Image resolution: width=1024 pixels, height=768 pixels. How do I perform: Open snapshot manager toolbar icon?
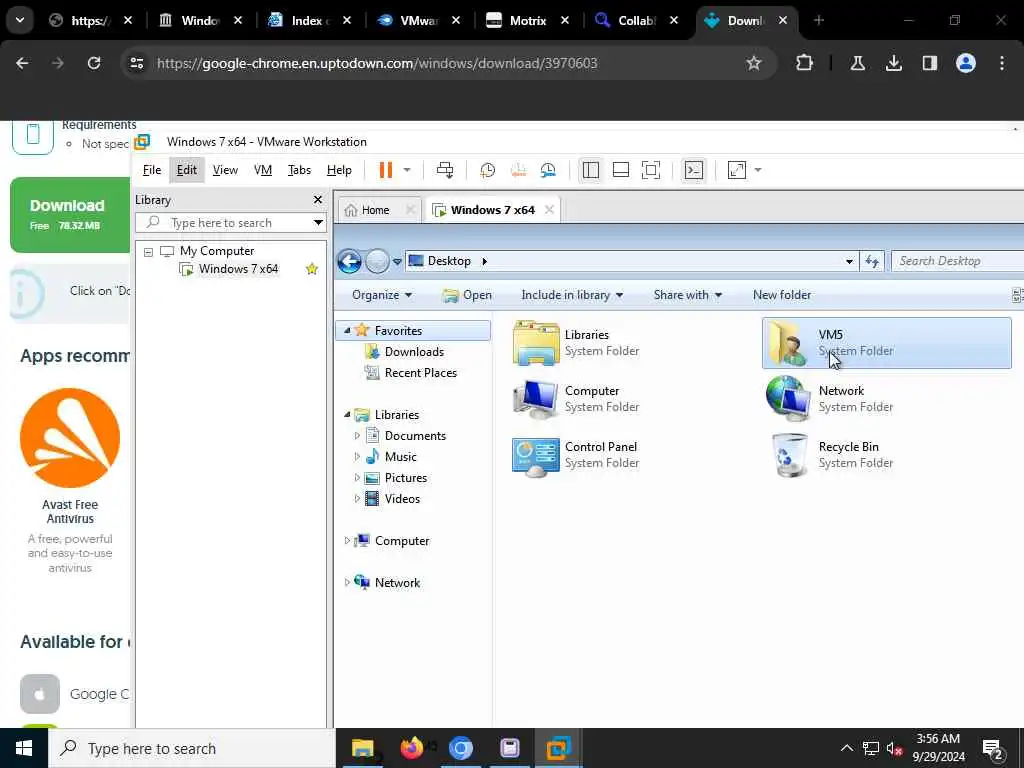click(548, 170)
